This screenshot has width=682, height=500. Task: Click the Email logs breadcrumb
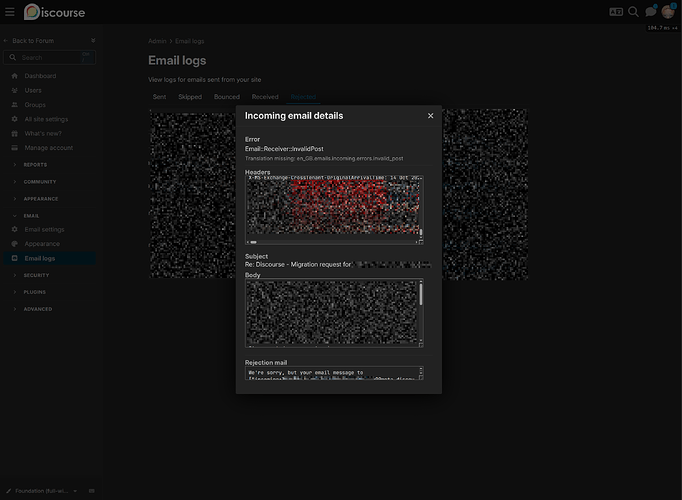[190, 41]
